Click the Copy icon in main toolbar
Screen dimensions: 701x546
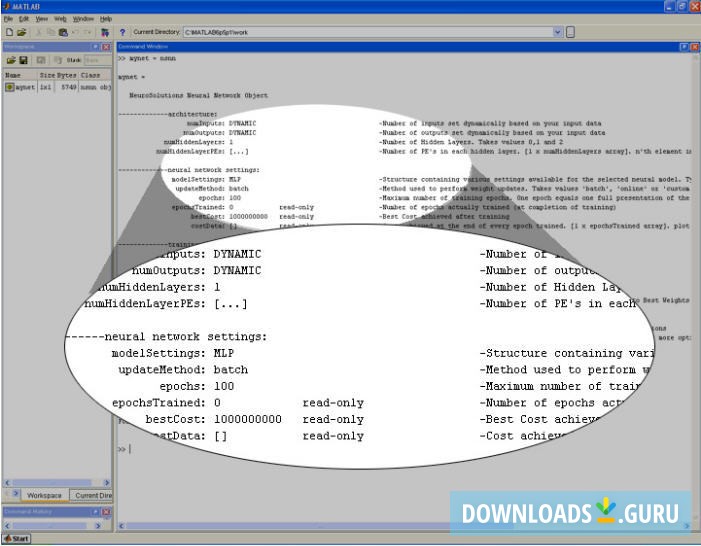[51, 32]
